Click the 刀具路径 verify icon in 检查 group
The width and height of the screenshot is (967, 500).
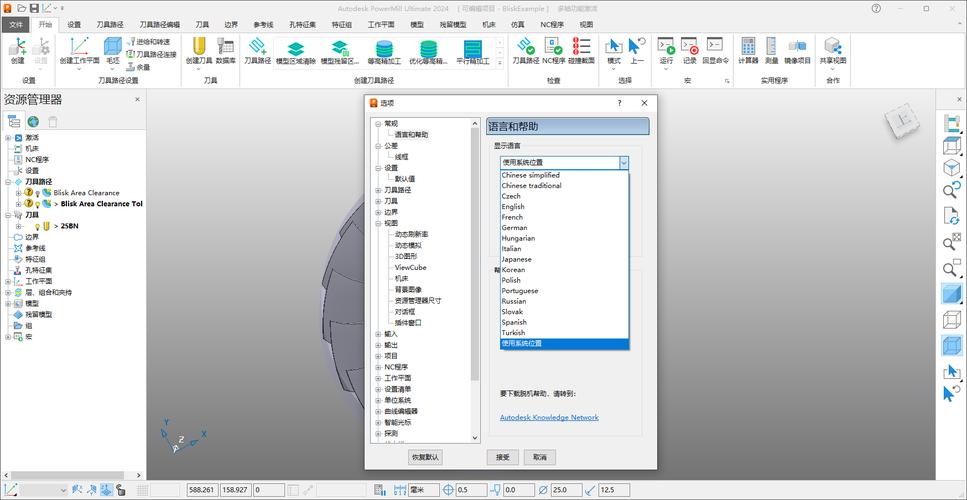click(x=526, y=47)
